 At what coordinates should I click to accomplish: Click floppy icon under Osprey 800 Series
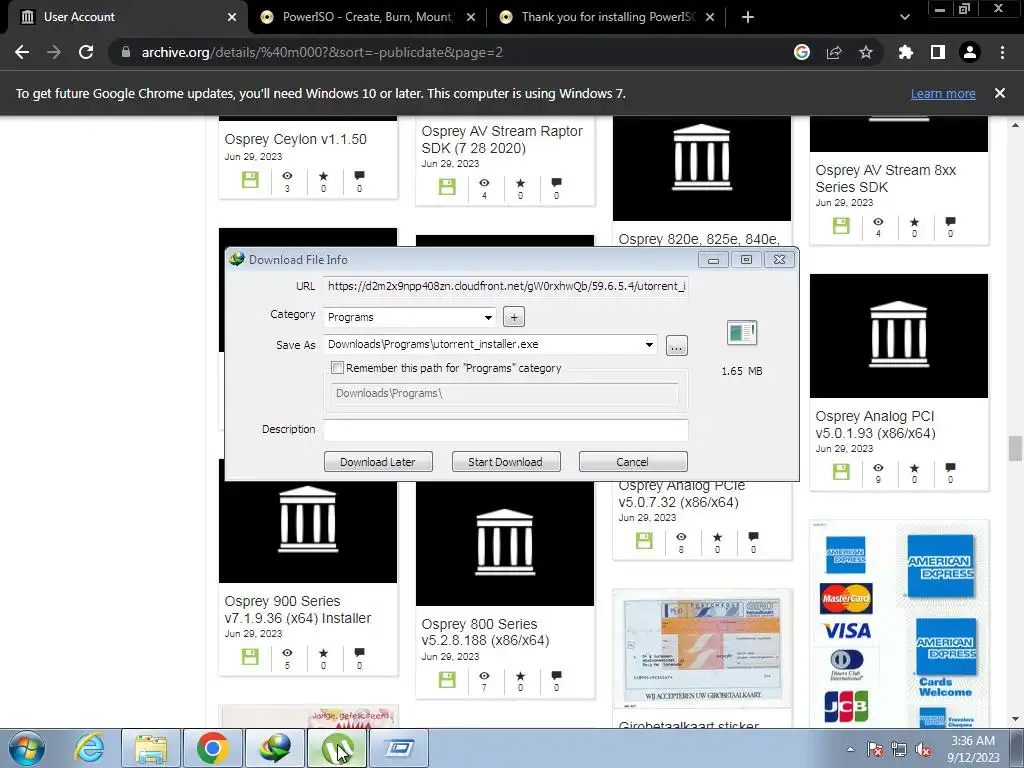(447, 680)
